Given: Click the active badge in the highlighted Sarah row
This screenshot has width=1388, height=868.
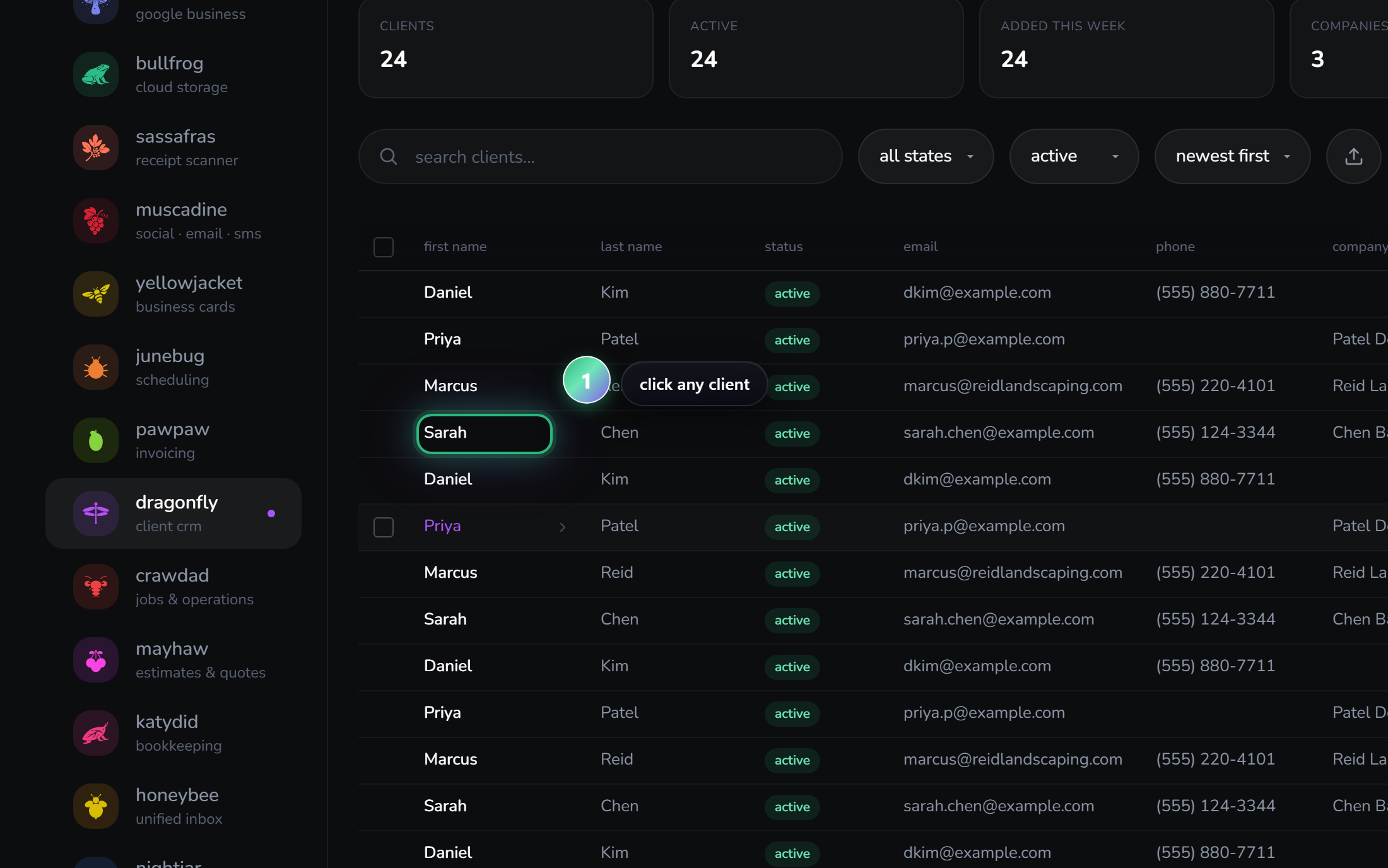Looking at the screenshot, I should coord(792,433).
